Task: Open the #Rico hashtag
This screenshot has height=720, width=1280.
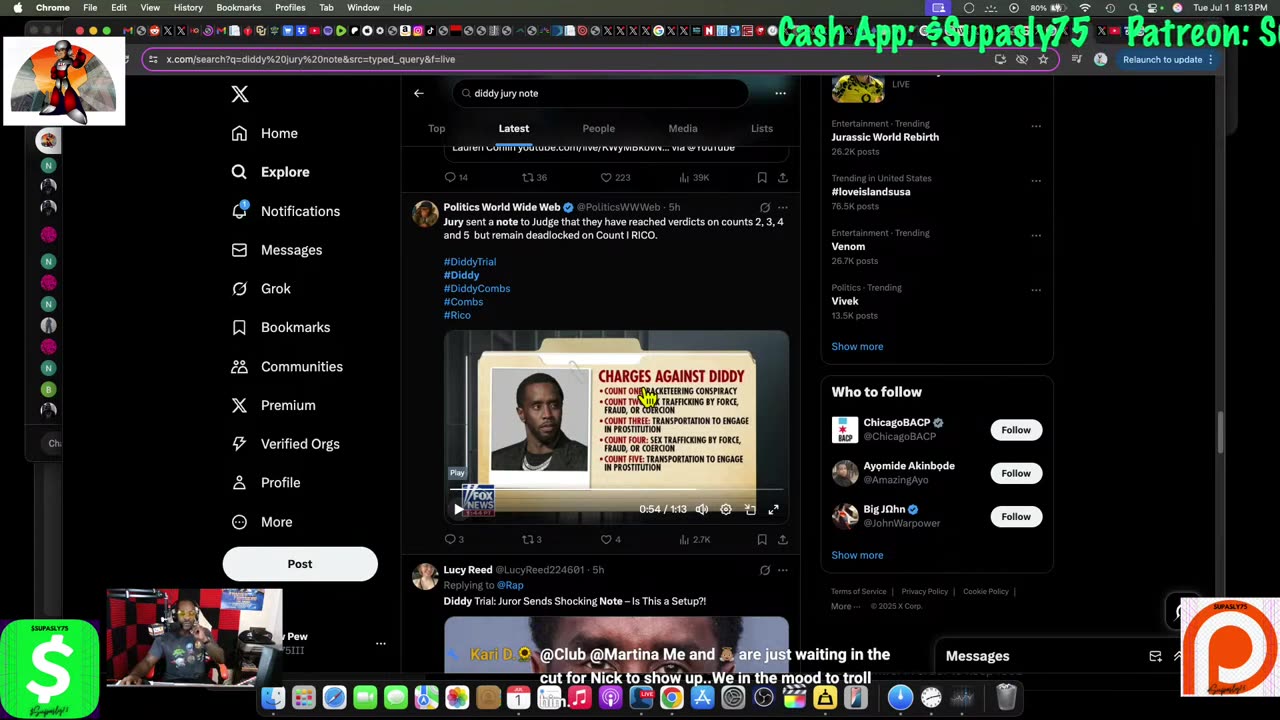Action: [x=457, y=315]
